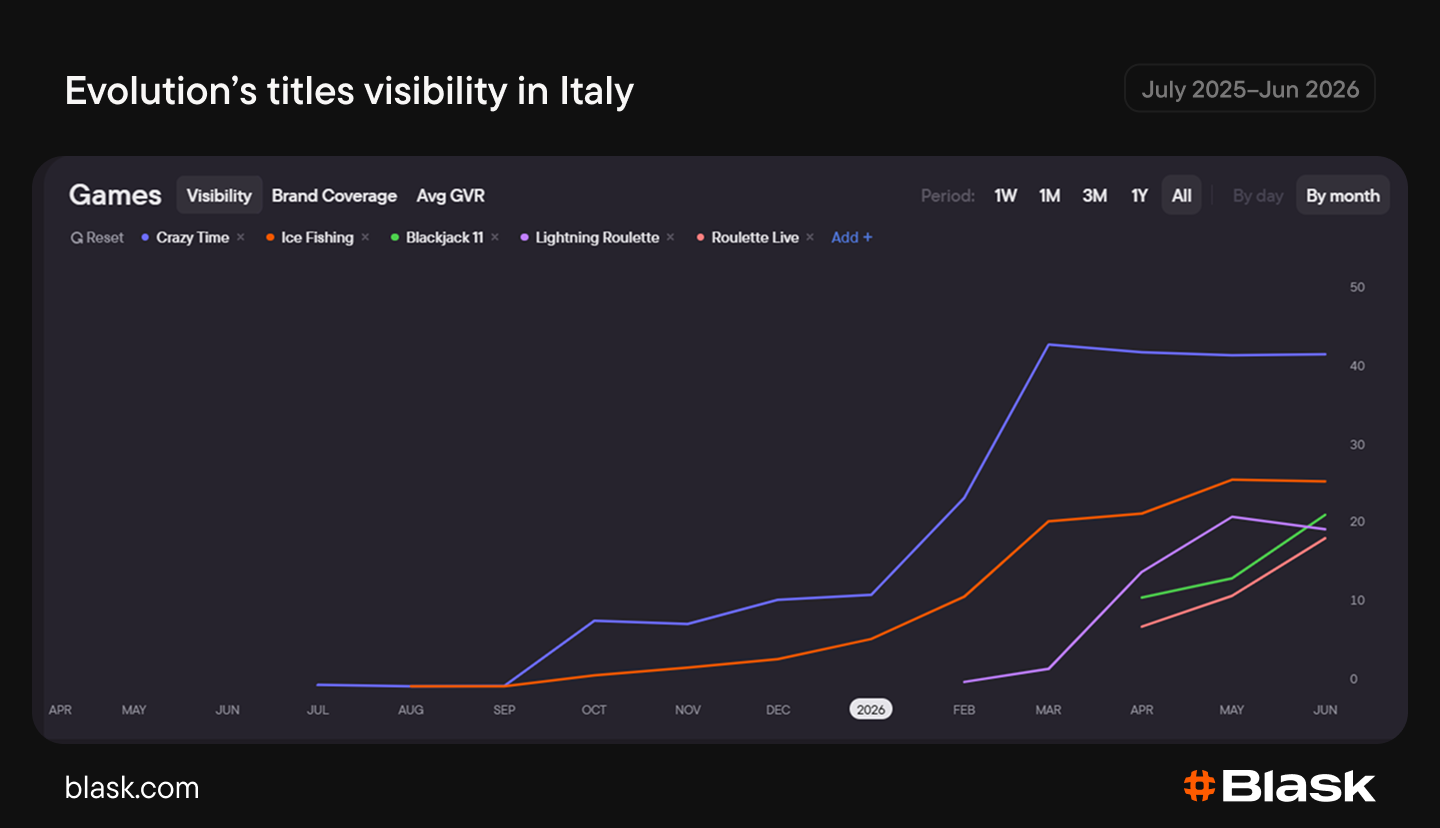Click the 40 value on the y-axis

coord(1357,366)
